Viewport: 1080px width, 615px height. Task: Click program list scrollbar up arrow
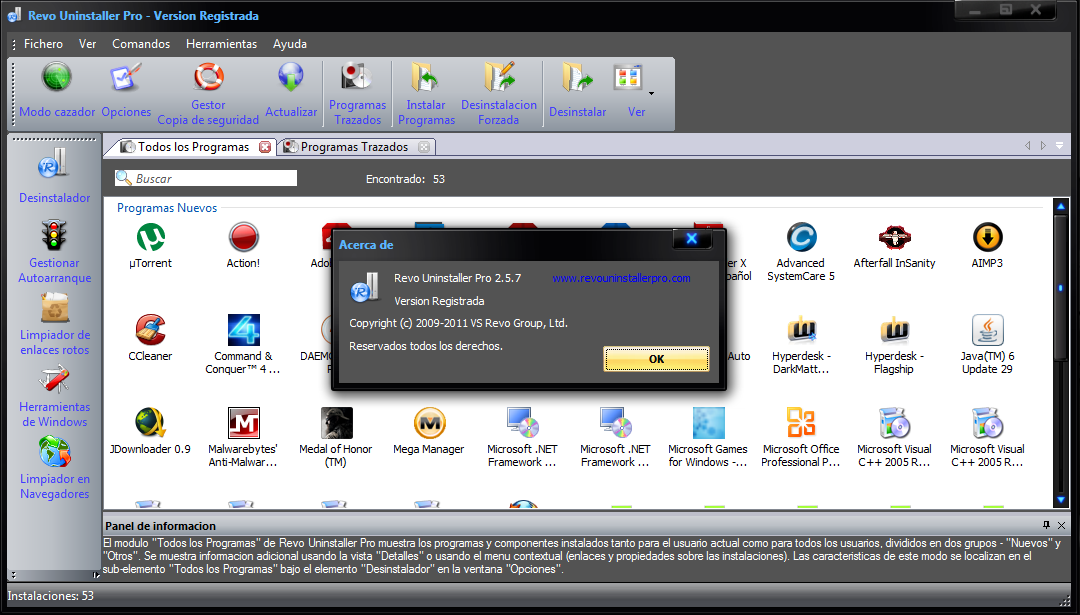pyautogui.click(x=1061, y=205)
